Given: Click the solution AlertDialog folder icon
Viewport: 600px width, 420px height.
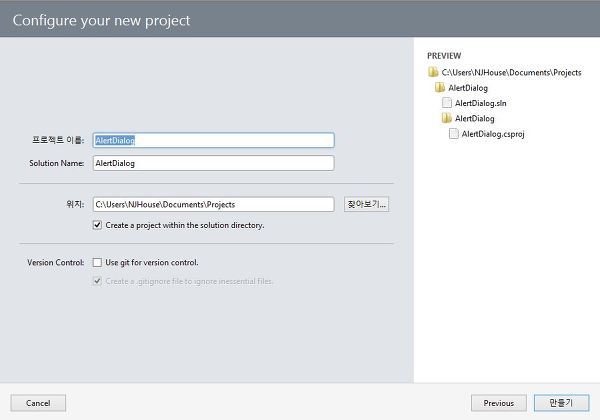Looking at the screenshot, I should click(440, 88).
